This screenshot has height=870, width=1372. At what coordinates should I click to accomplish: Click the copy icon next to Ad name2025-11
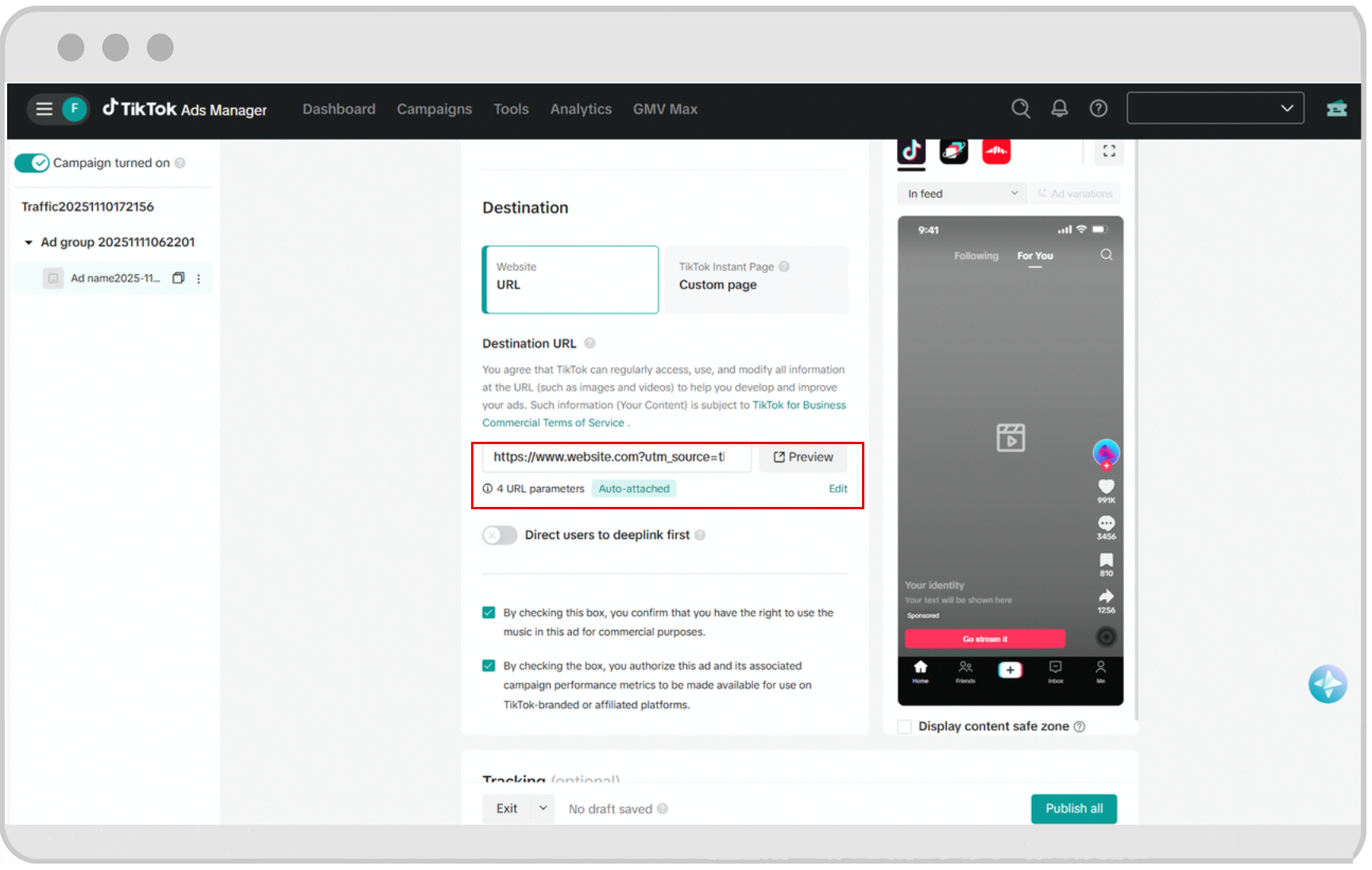pos(179,278)
